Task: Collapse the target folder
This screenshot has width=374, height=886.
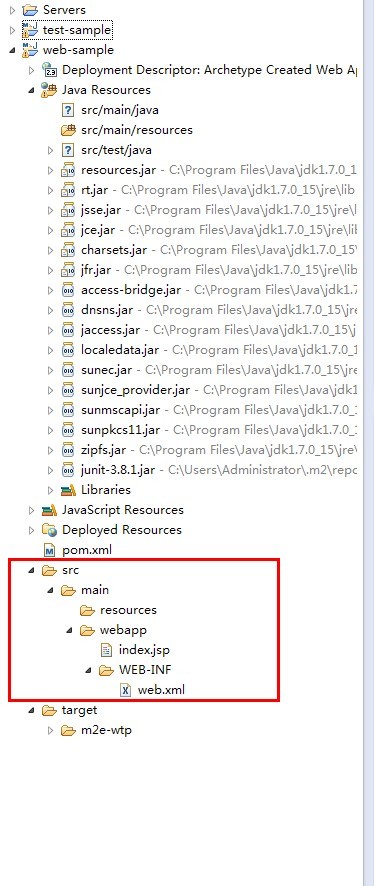Action: [x=32, y=711]
